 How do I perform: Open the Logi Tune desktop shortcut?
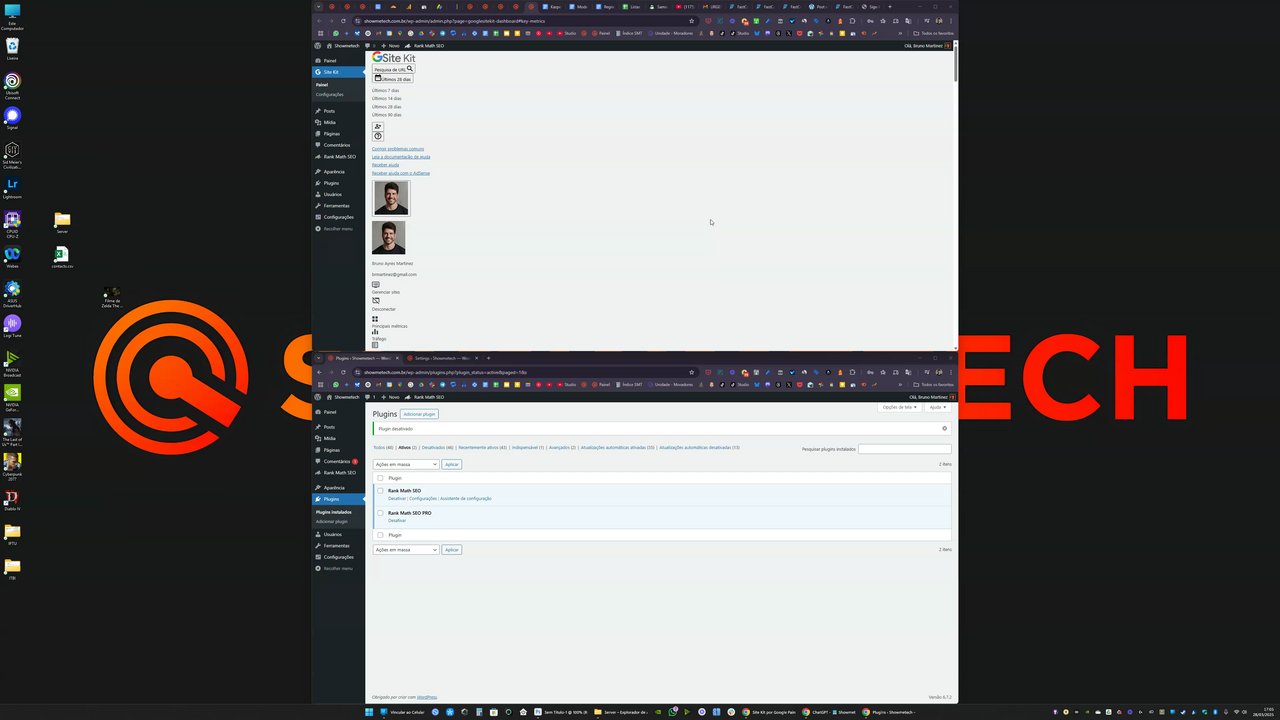(12, 327)
